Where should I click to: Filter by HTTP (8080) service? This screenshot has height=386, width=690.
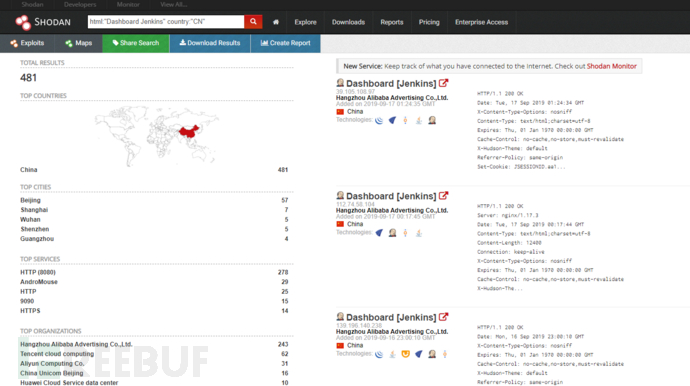(x=38, y=272)
